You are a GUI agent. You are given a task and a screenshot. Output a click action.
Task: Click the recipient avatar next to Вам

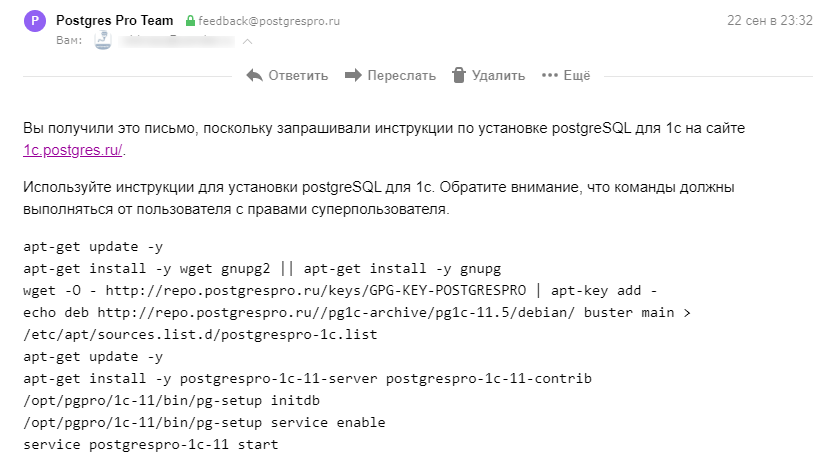[101, 41]
